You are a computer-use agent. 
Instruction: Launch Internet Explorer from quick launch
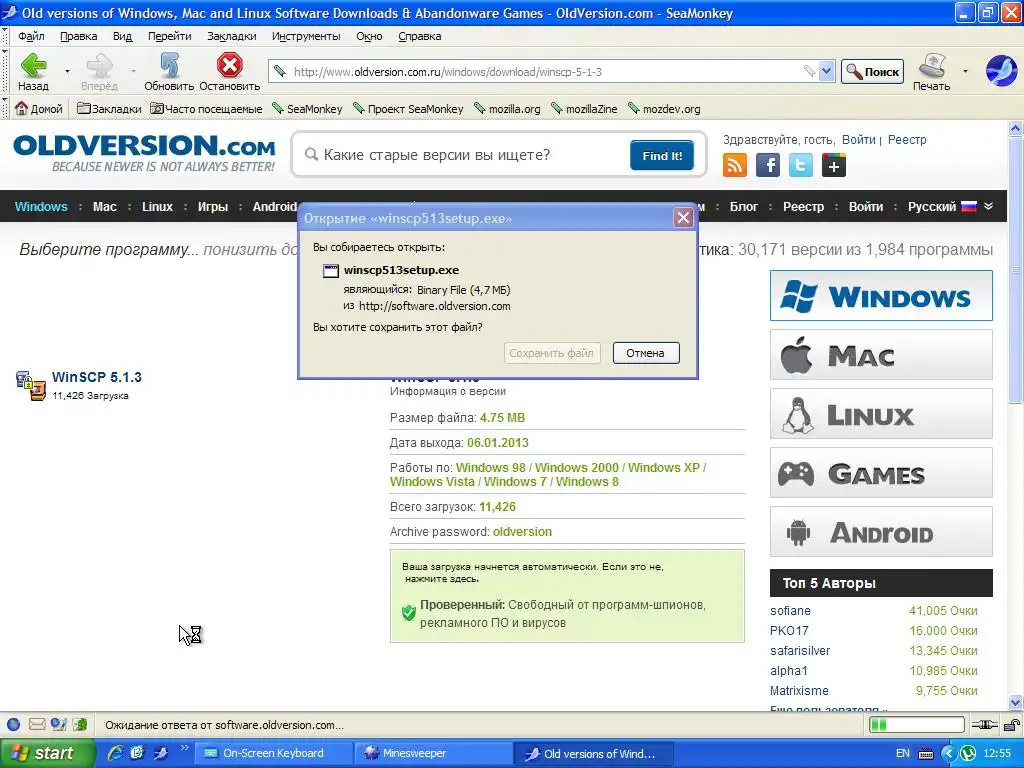pyautogui.click(x=115, y=753)
